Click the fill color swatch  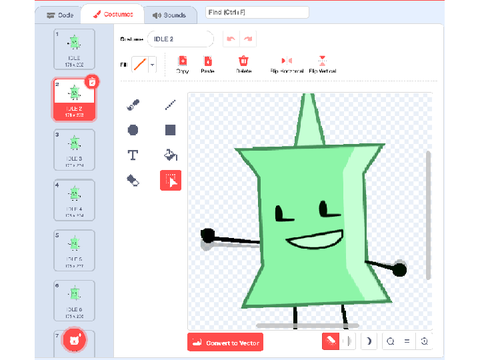click(x=140, y=65)
